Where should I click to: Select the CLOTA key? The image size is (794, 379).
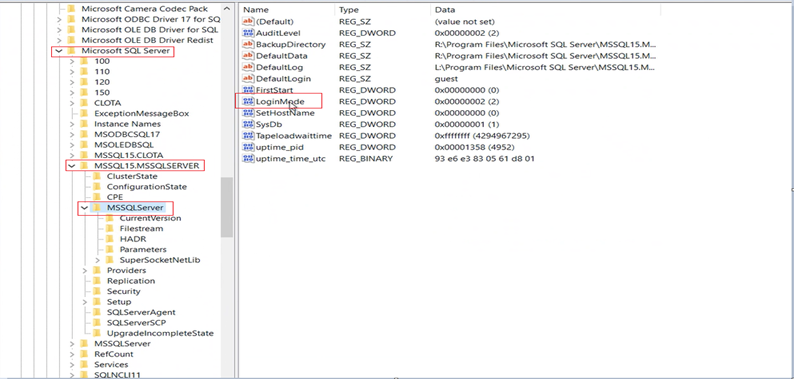click(107, 103)
